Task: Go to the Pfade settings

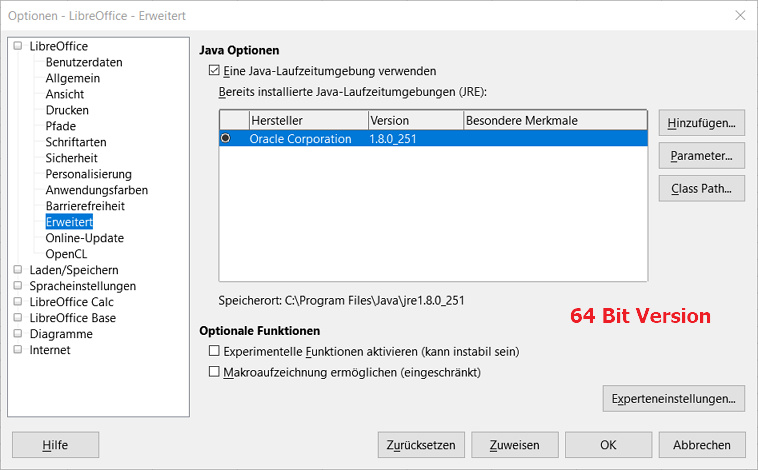Action: 60,126
